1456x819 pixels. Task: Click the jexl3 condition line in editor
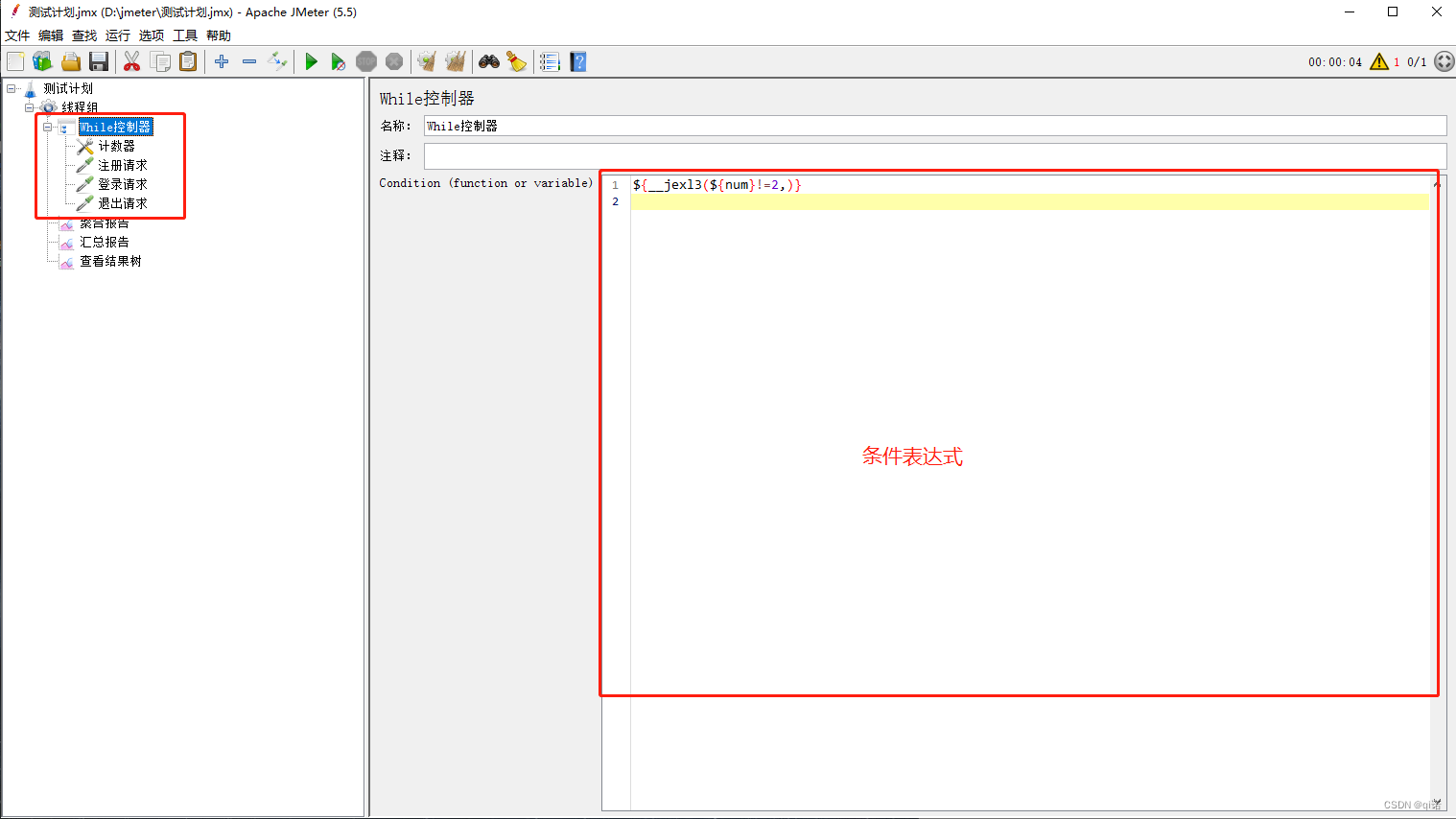pyautogui.click(x=717, y=185)
